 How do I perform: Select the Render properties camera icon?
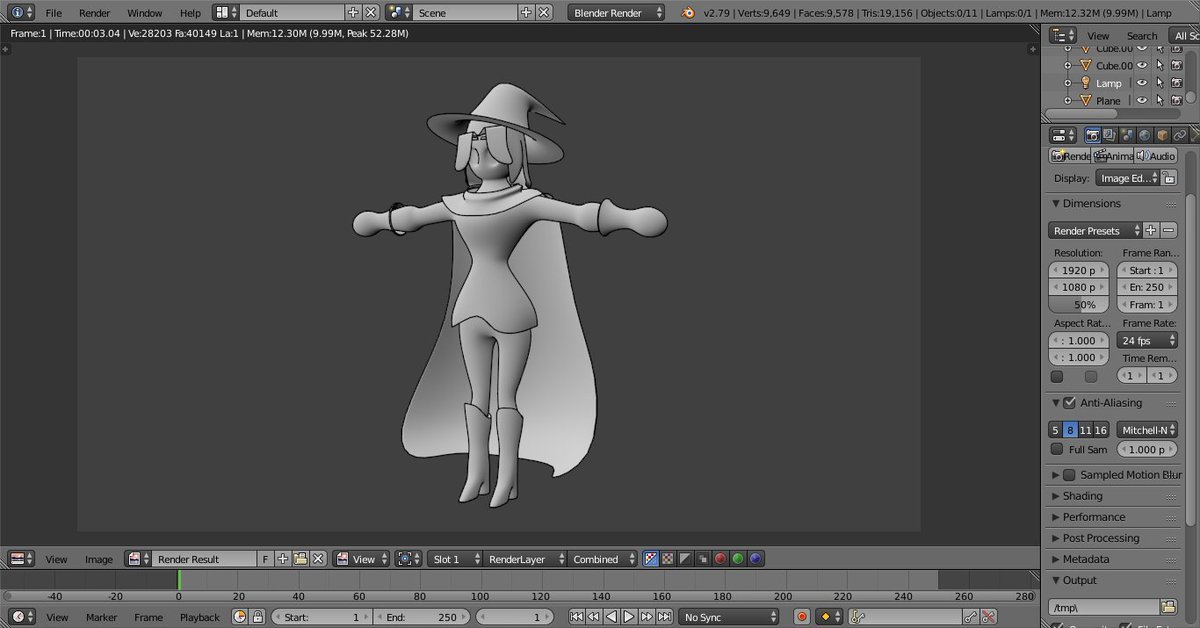pos(1092,136)
